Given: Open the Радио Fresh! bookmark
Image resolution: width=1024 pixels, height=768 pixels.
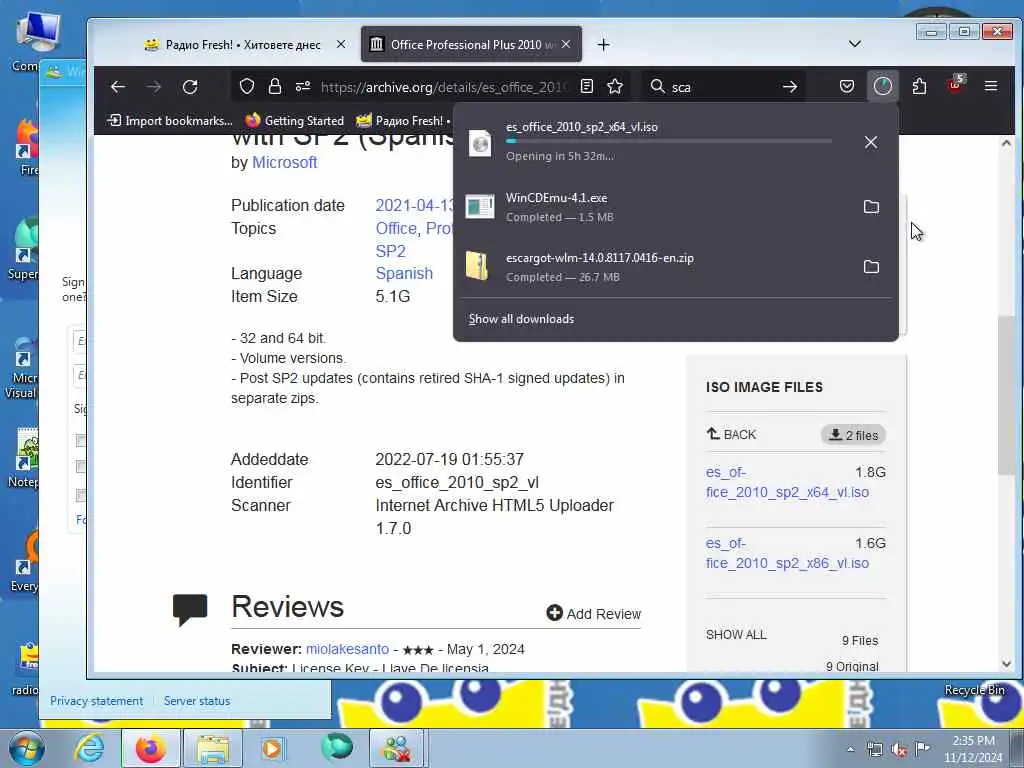Looking at the screenshot, I should [x=402, y=121].
